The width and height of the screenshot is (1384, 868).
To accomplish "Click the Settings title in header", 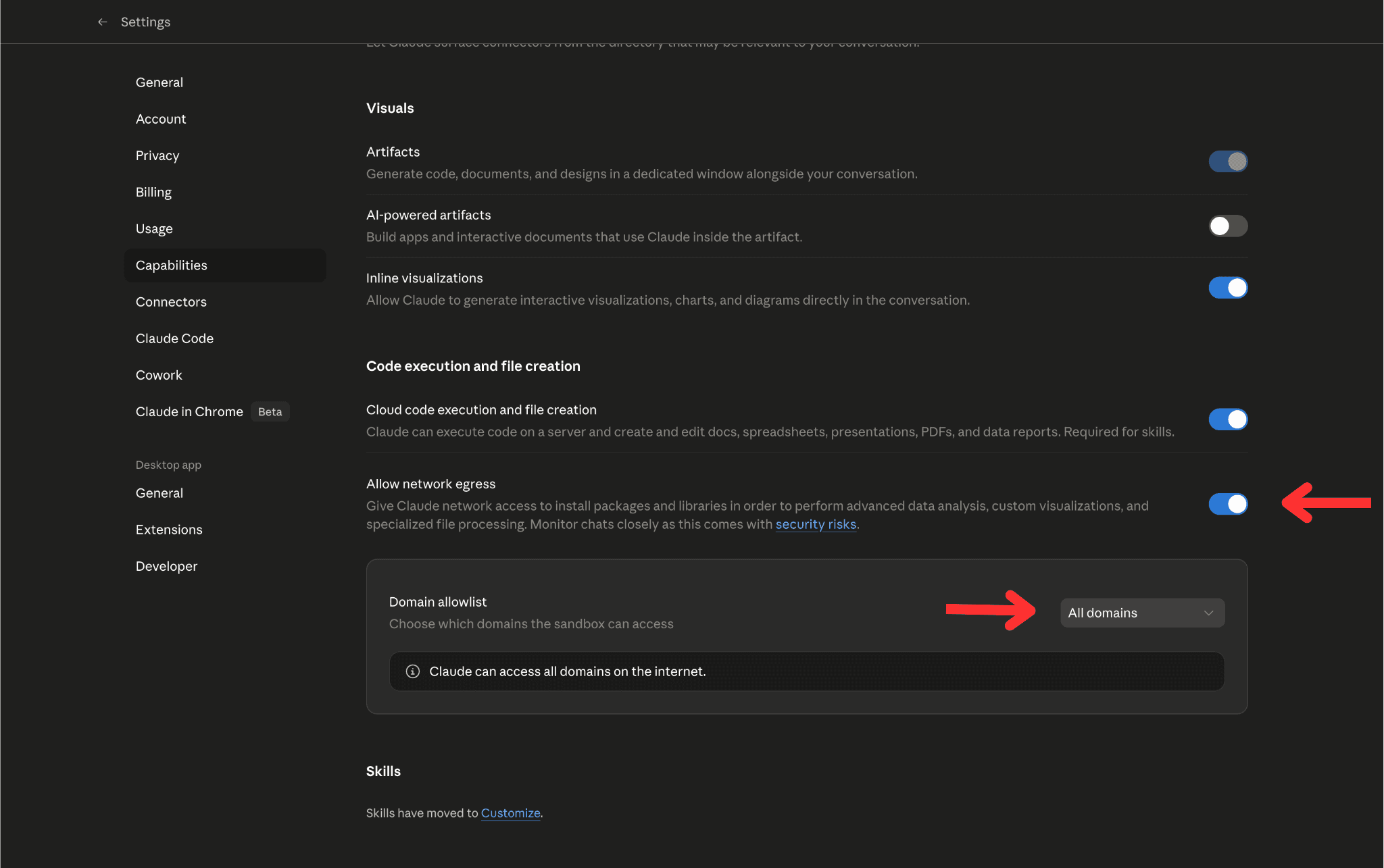I will pyautogui.click(x=145, y=22).
